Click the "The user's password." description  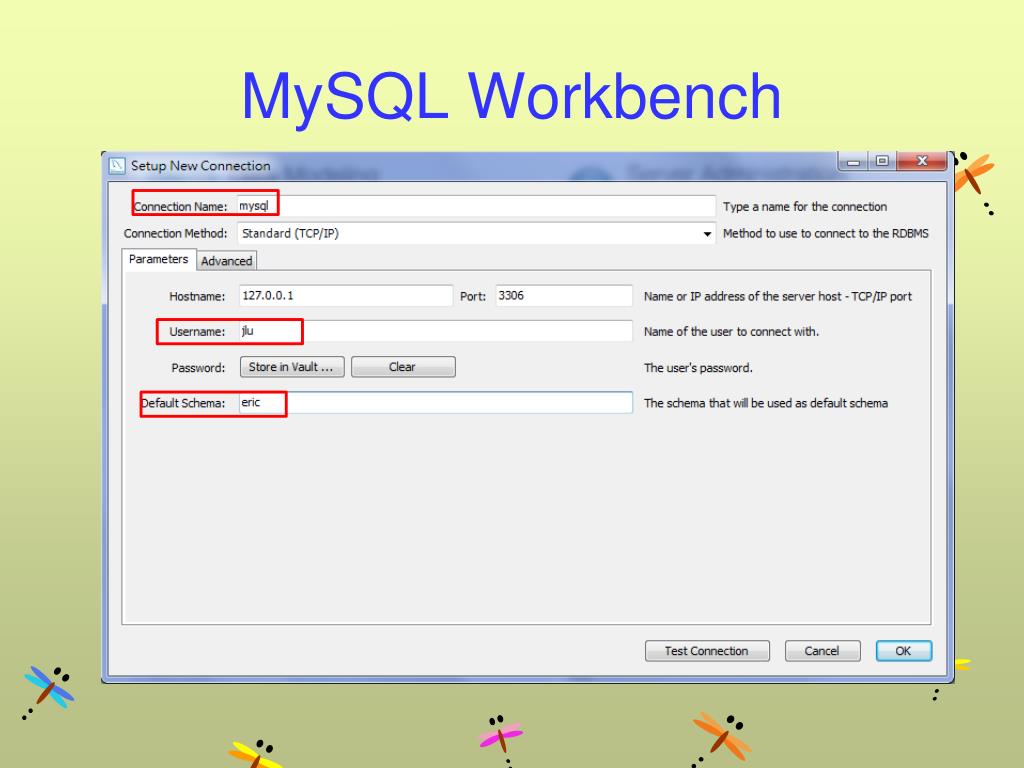tap(698, 368)
